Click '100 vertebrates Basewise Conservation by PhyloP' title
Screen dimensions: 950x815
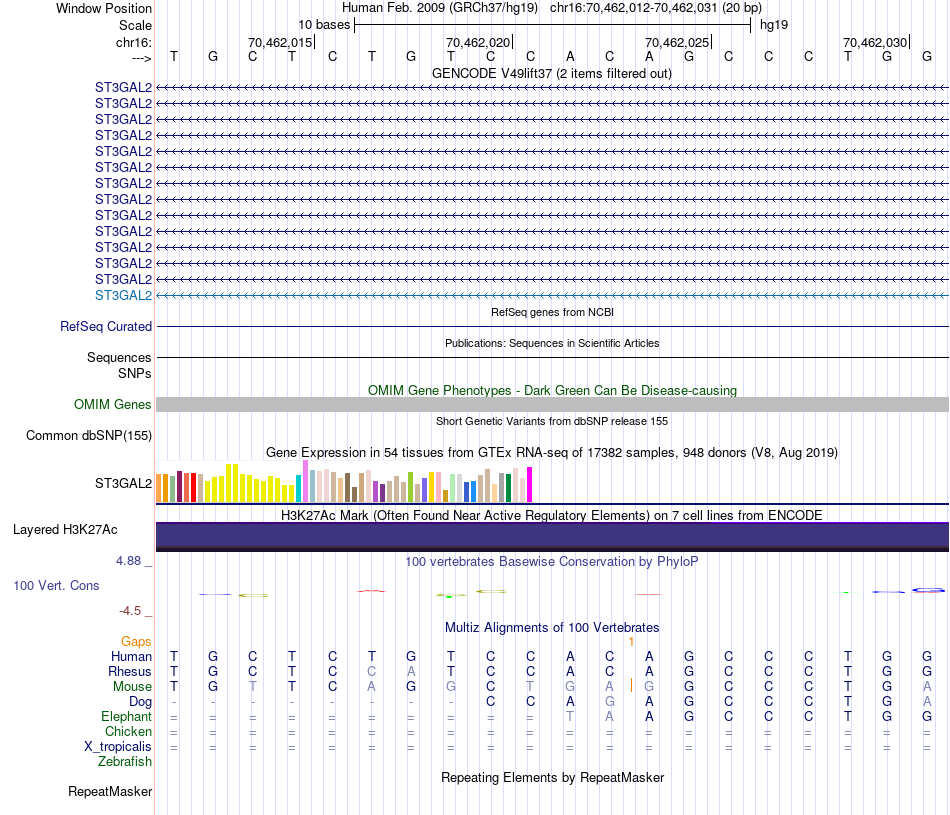[552, 562]
